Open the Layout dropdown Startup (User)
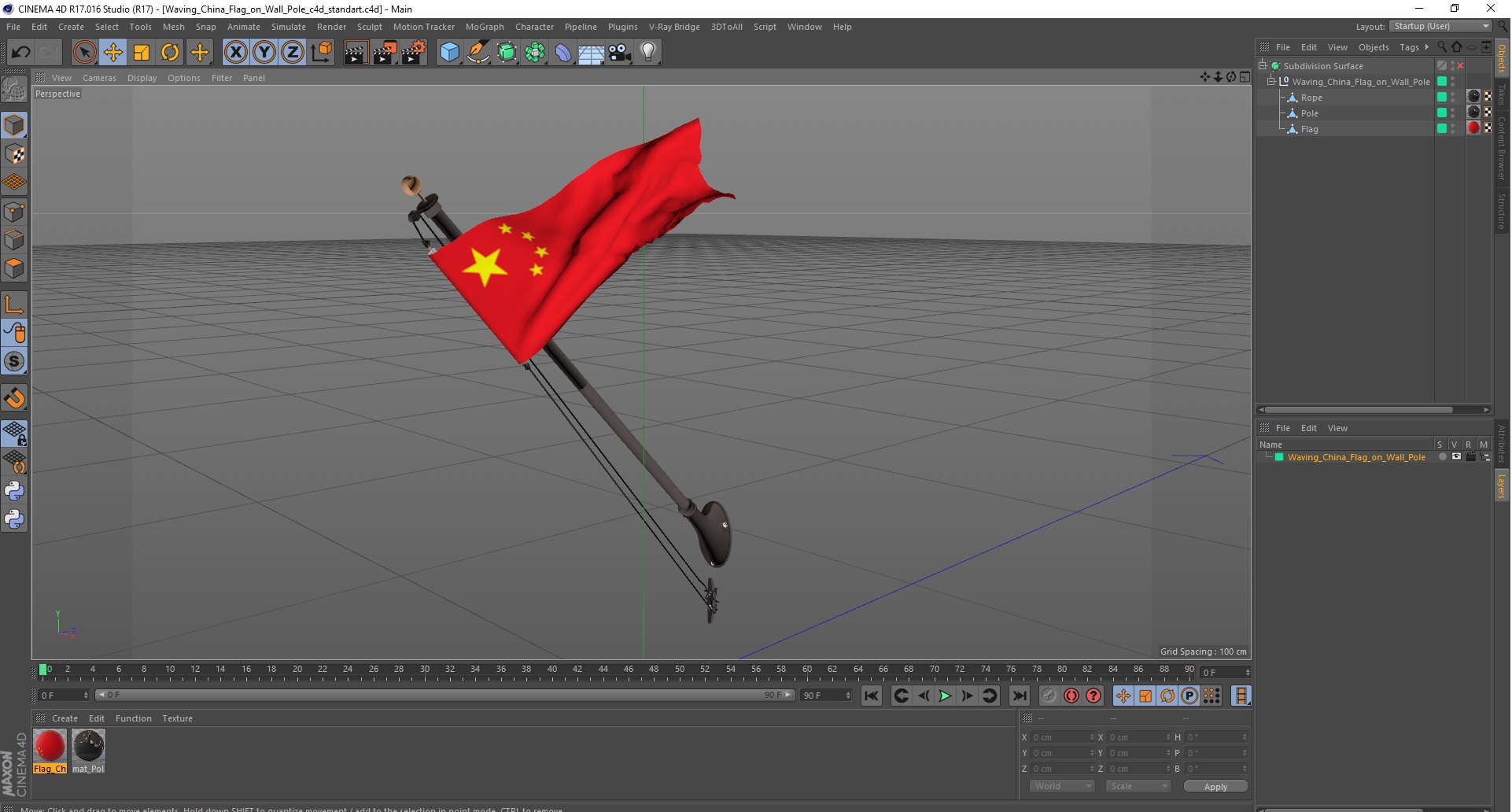This screenshot has width=1512, height=812. pos(1441,26)
